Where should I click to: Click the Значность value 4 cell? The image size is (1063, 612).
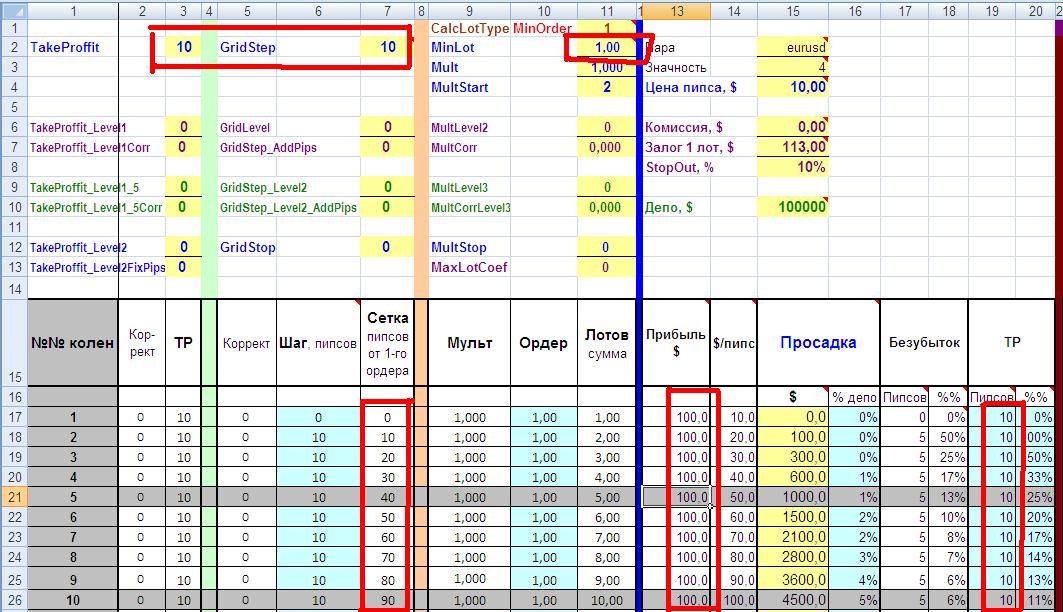coord(793,67)
